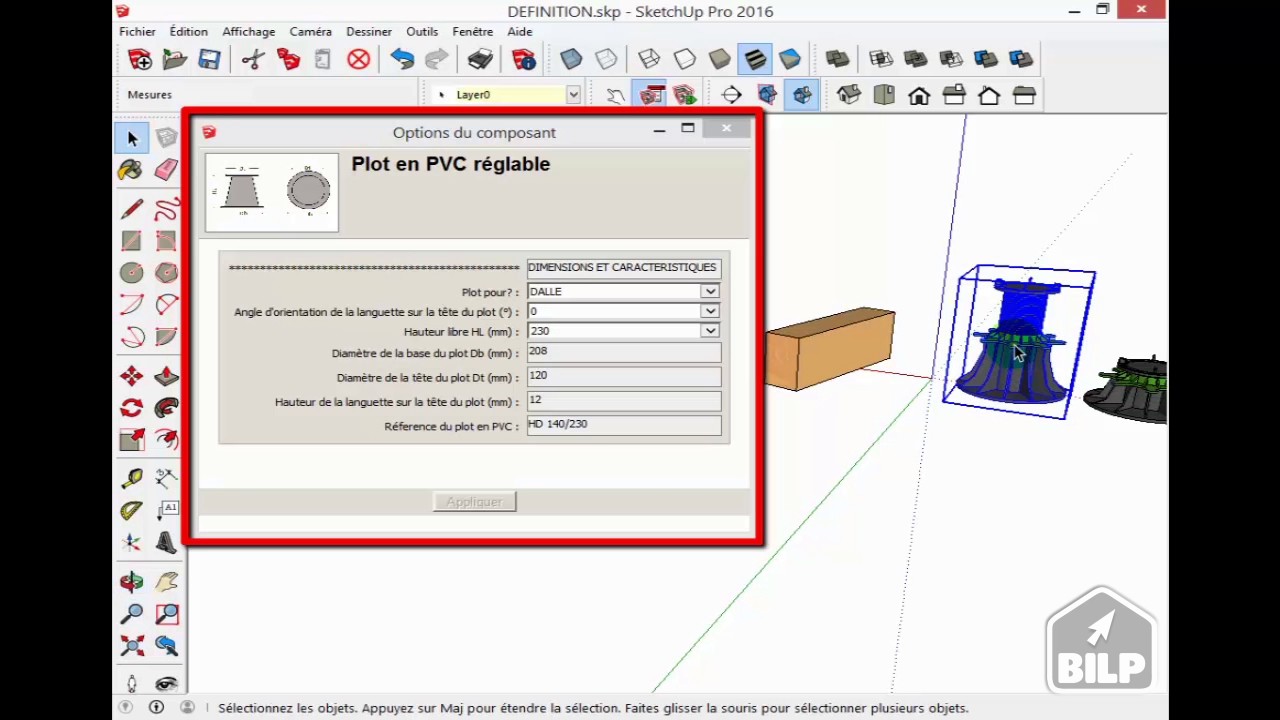Activate the Orbit tool

tap(131, 581)
